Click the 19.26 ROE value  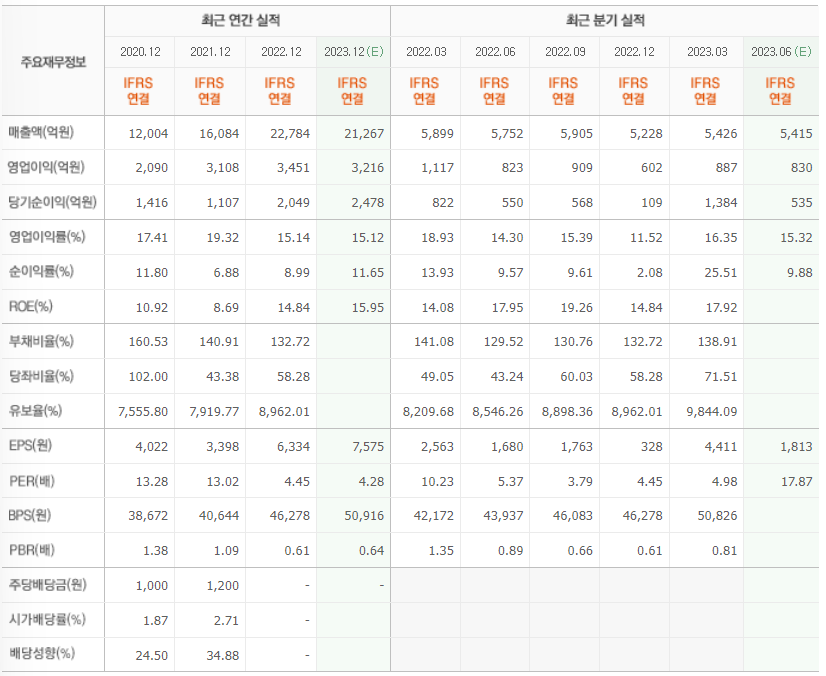point(576,307)
